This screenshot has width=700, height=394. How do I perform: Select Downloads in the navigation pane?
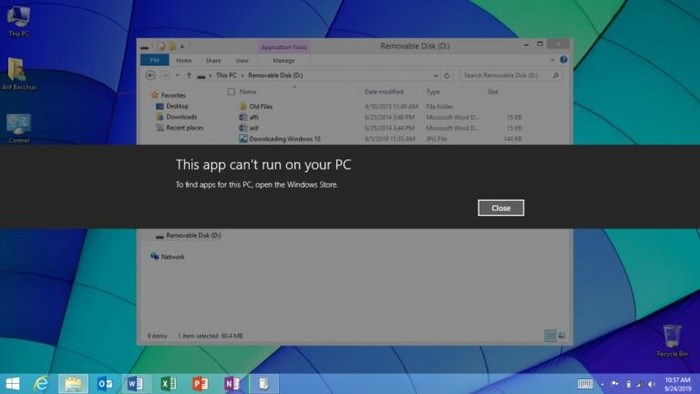coord(176,117)
